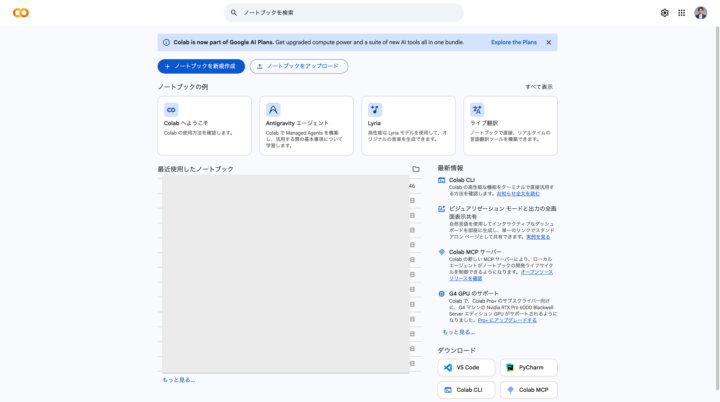Image resolution: width=720 pixels, height=402 pixels.
Task: Dismiss the Google AI Plans banner
Action: pos(548,42)
